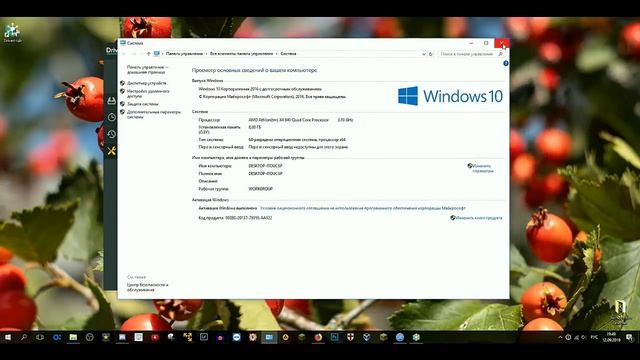Viewport: 640px width, 360px height.
Task: Open Microsoft license terms link
Action: click(362, 208)
